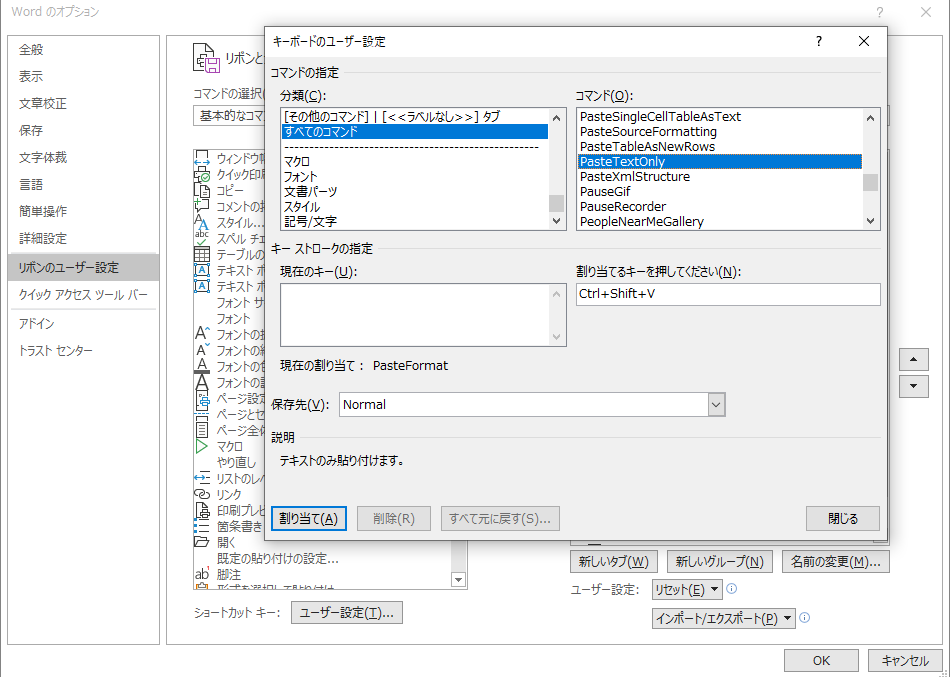Click the down arrow of the コマンド list scrollbar
This screenshot has width=950, height=677.
point(871,221)
